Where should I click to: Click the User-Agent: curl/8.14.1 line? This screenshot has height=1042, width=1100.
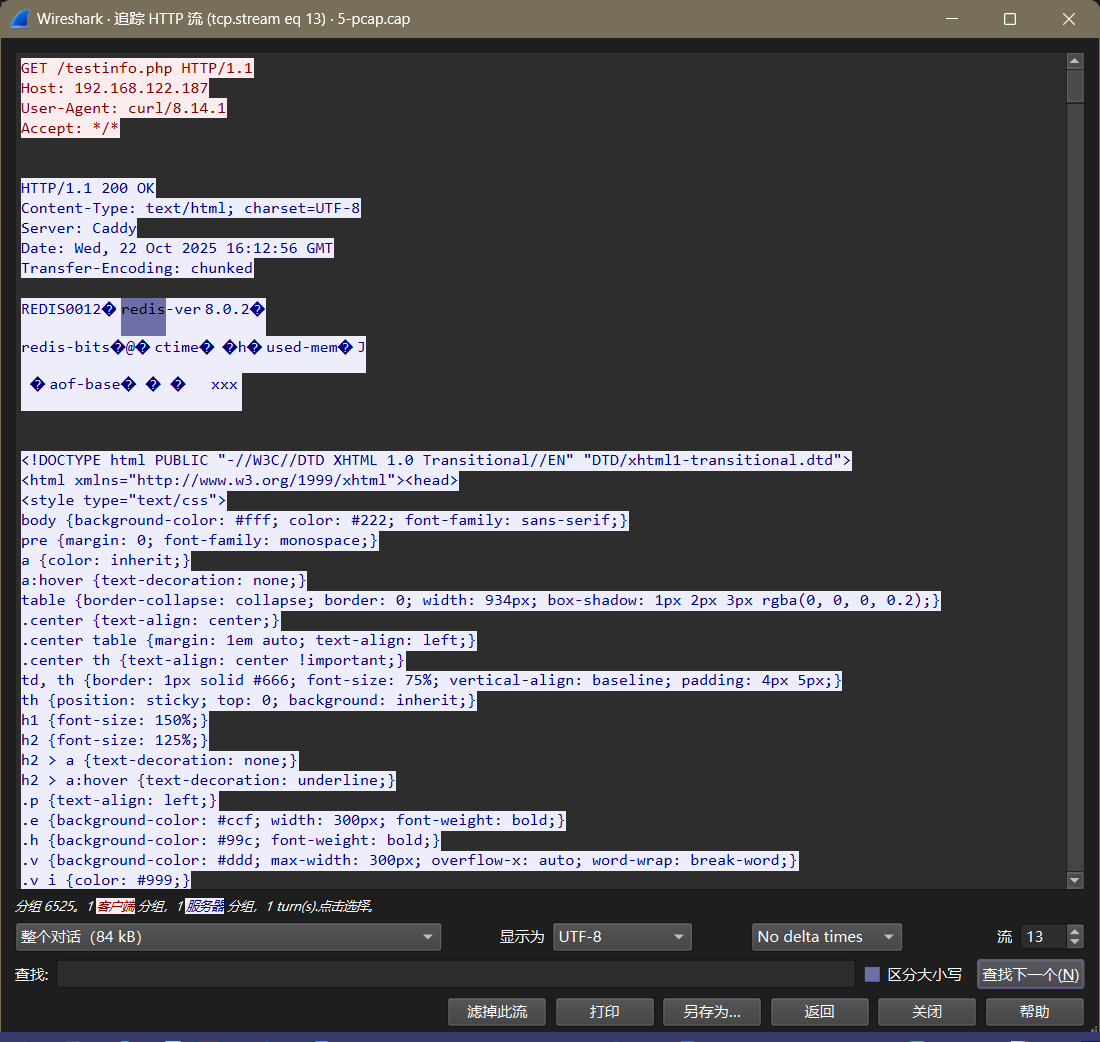[123, 108]
